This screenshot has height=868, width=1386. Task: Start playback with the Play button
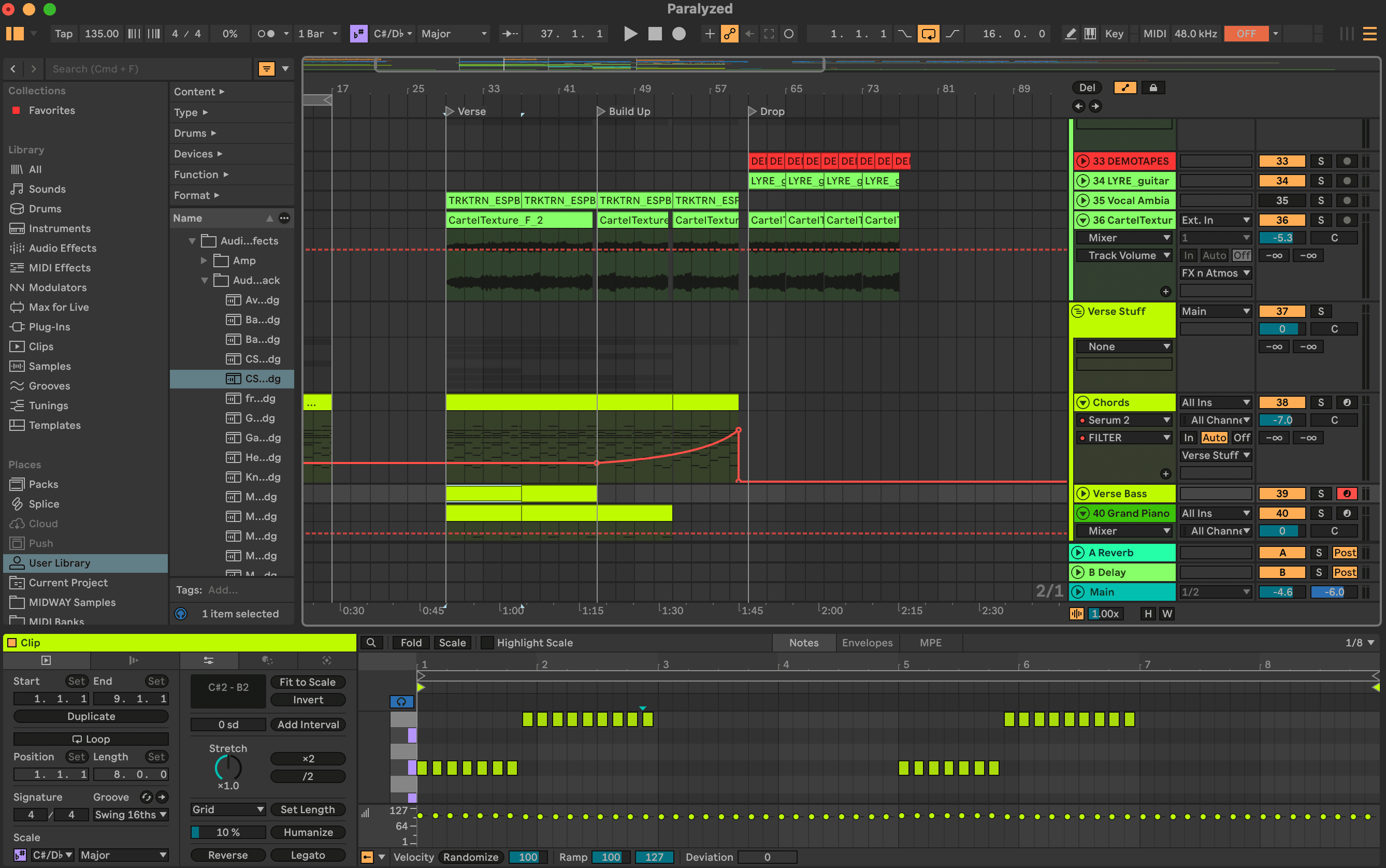[630, 33]
